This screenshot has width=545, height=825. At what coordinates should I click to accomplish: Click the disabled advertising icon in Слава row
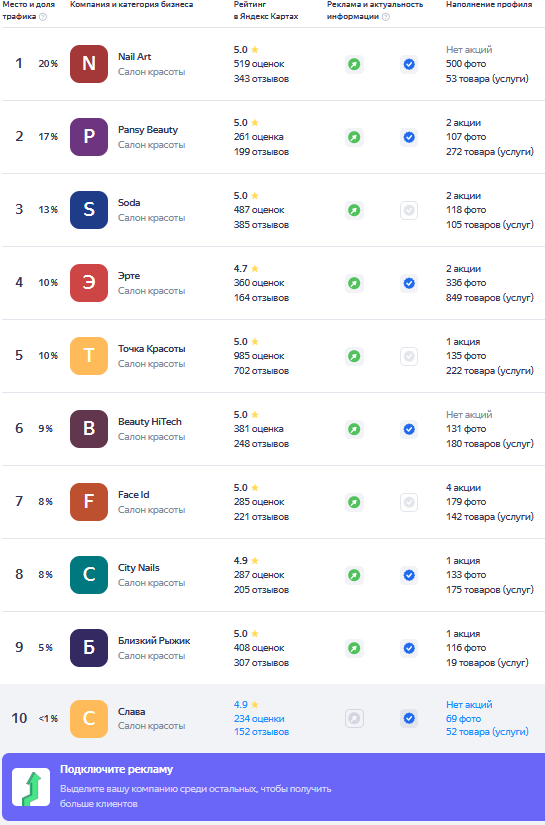point(354,718)
